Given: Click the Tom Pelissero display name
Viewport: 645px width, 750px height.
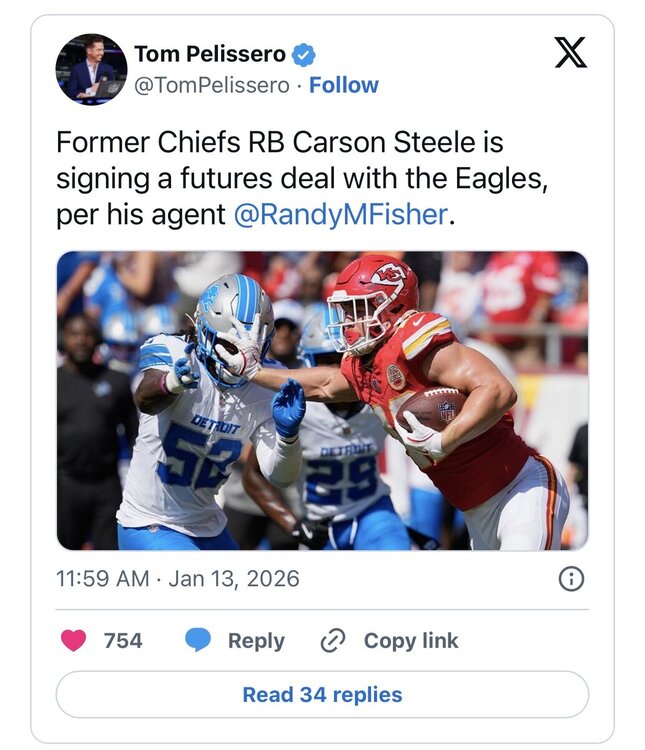Looking at the screenshot, I should [x=209, y=54].
